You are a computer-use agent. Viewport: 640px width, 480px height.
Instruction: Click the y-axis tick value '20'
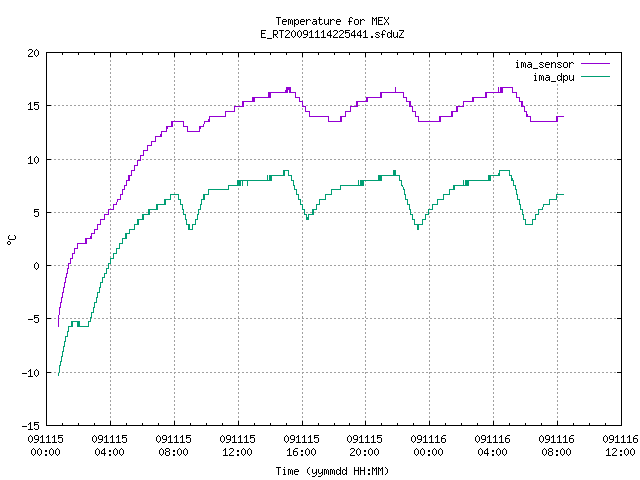point(33,53)
